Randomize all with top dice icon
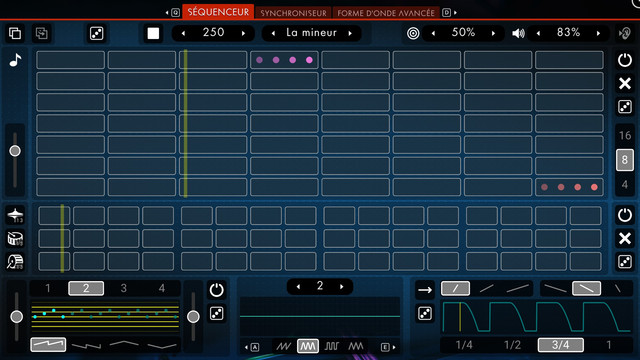This screenshot has width=640, height=360. tap(96, 33)
